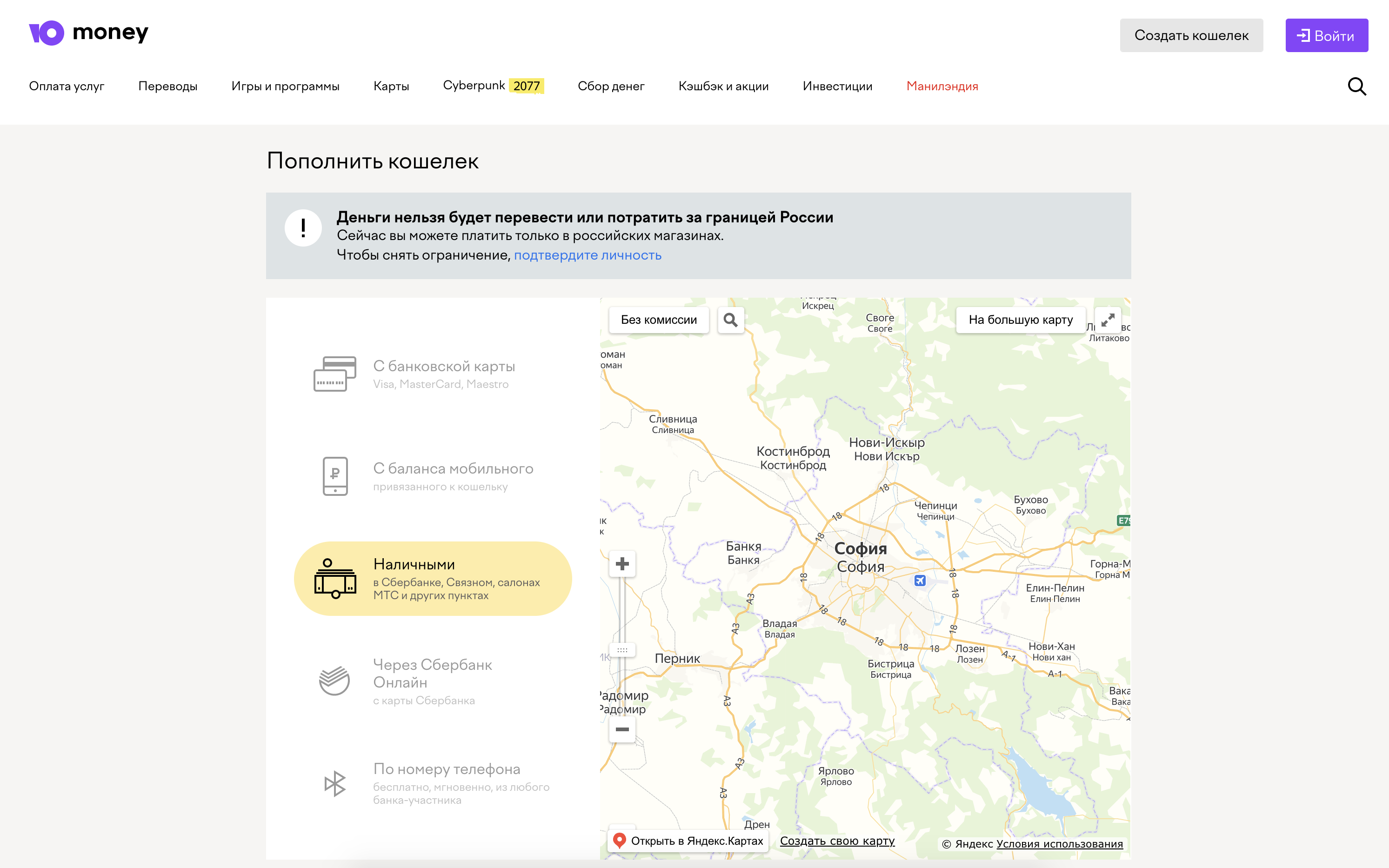Viewport: 1389px width, 868px height.
Task: Click На большую карту button
Action: coord(1021,320)
